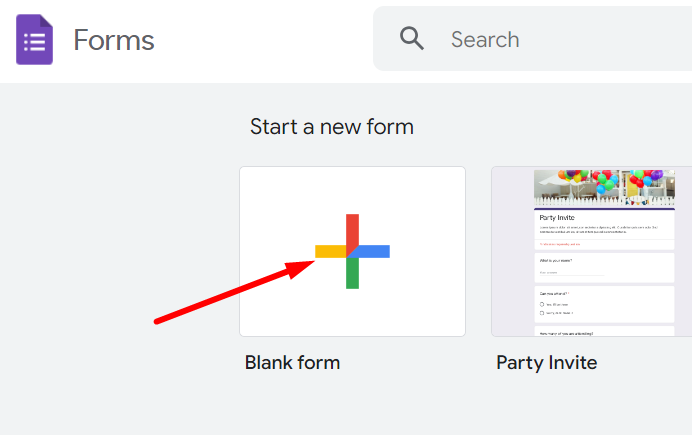Click the "What is your name?" preview question
The width and height of the screenshot is (692, 448).
556,261
